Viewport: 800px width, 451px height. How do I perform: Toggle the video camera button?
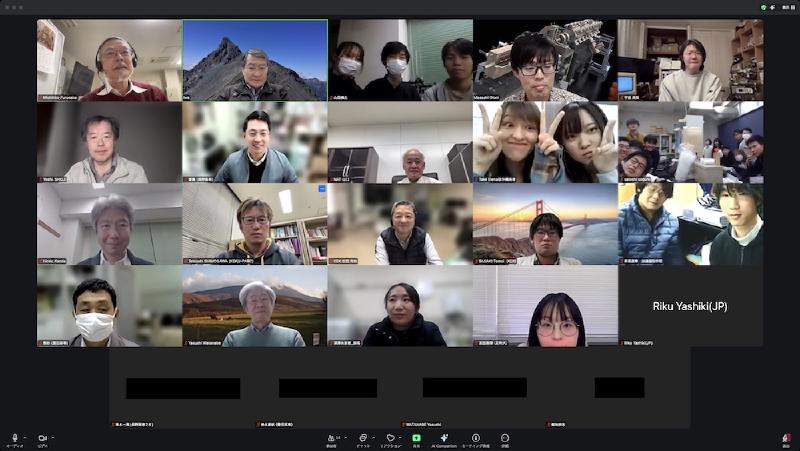coord(42,439)
